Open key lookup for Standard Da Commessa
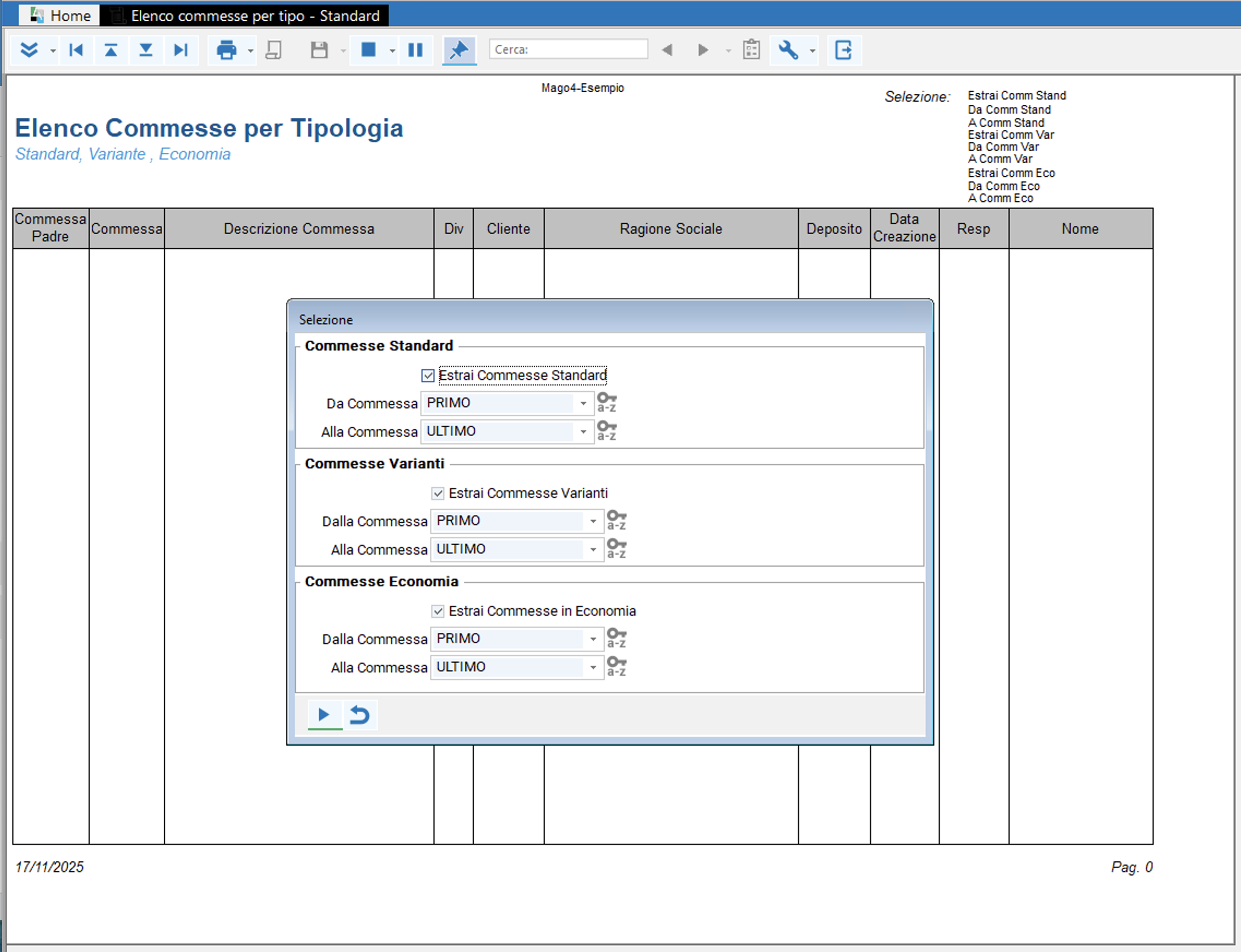Image resolution: width=1241 pixels, height=952 pixels. 607,402
